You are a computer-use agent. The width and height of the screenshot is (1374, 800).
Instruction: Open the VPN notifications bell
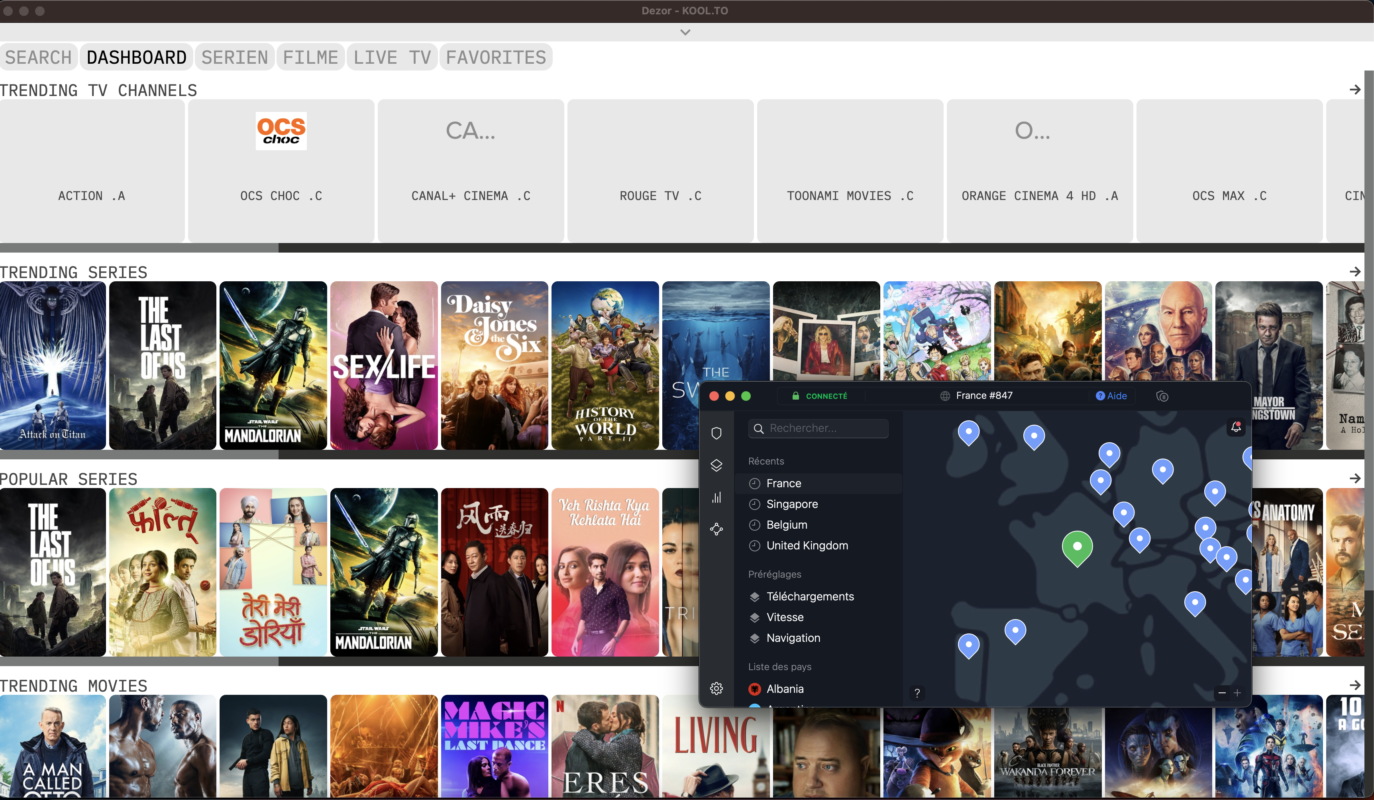[1236, 427]
